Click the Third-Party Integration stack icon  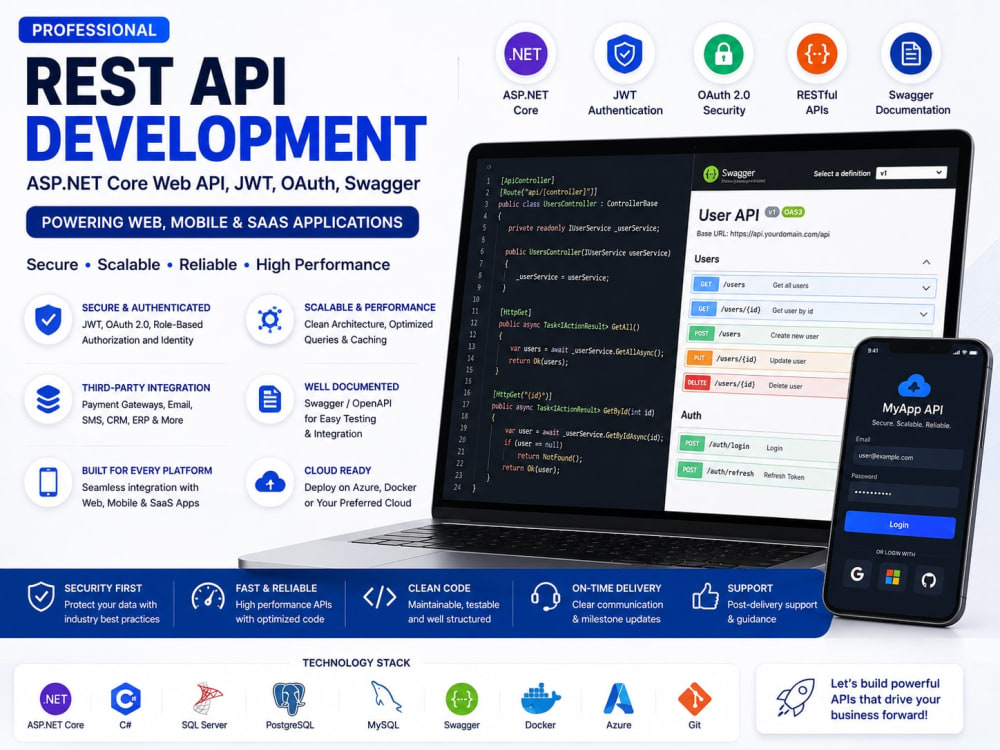point(48,400)
